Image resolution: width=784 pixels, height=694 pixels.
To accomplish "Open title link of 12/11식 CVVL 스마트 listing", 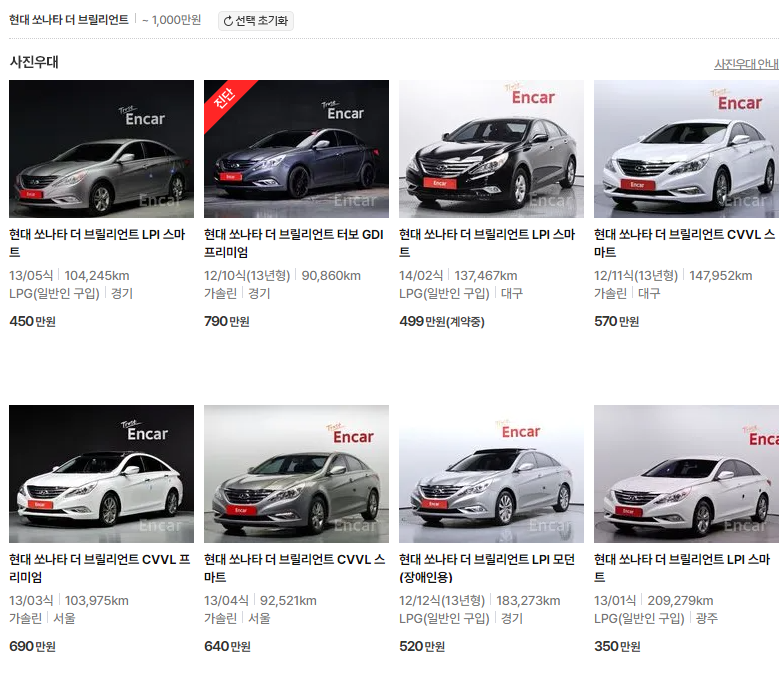I will pos(684,243).
